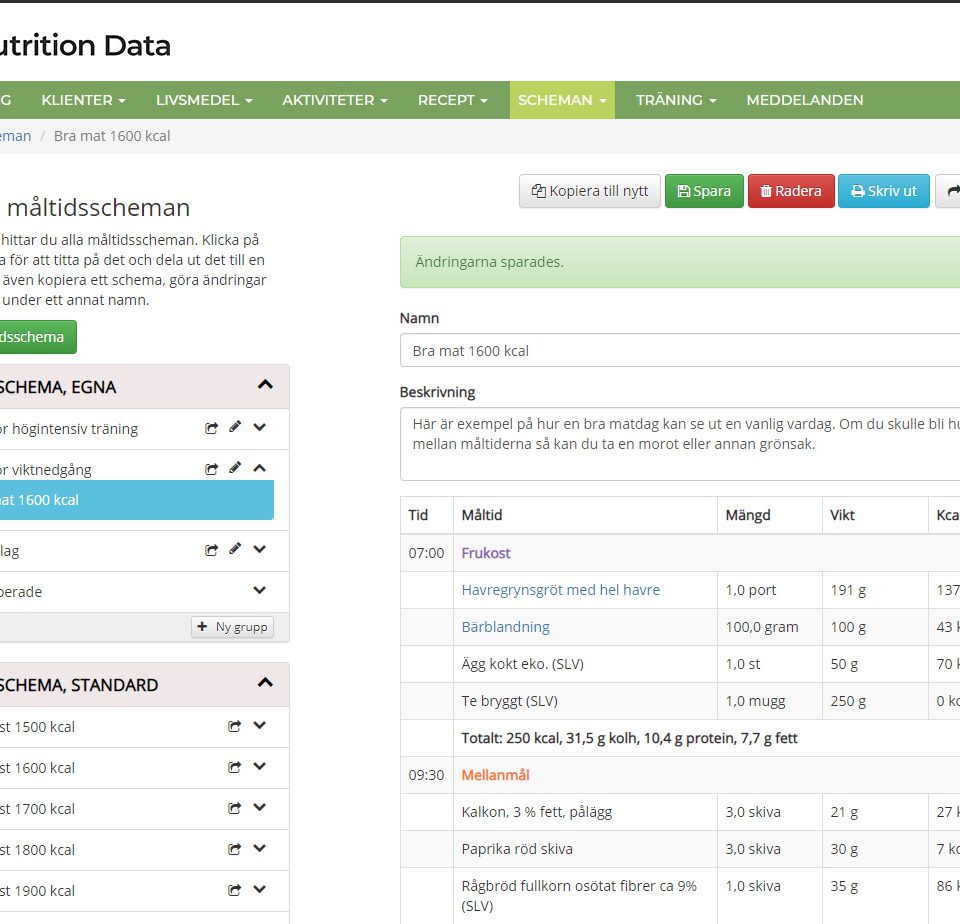Click the Namn text field

pos(680,351)
